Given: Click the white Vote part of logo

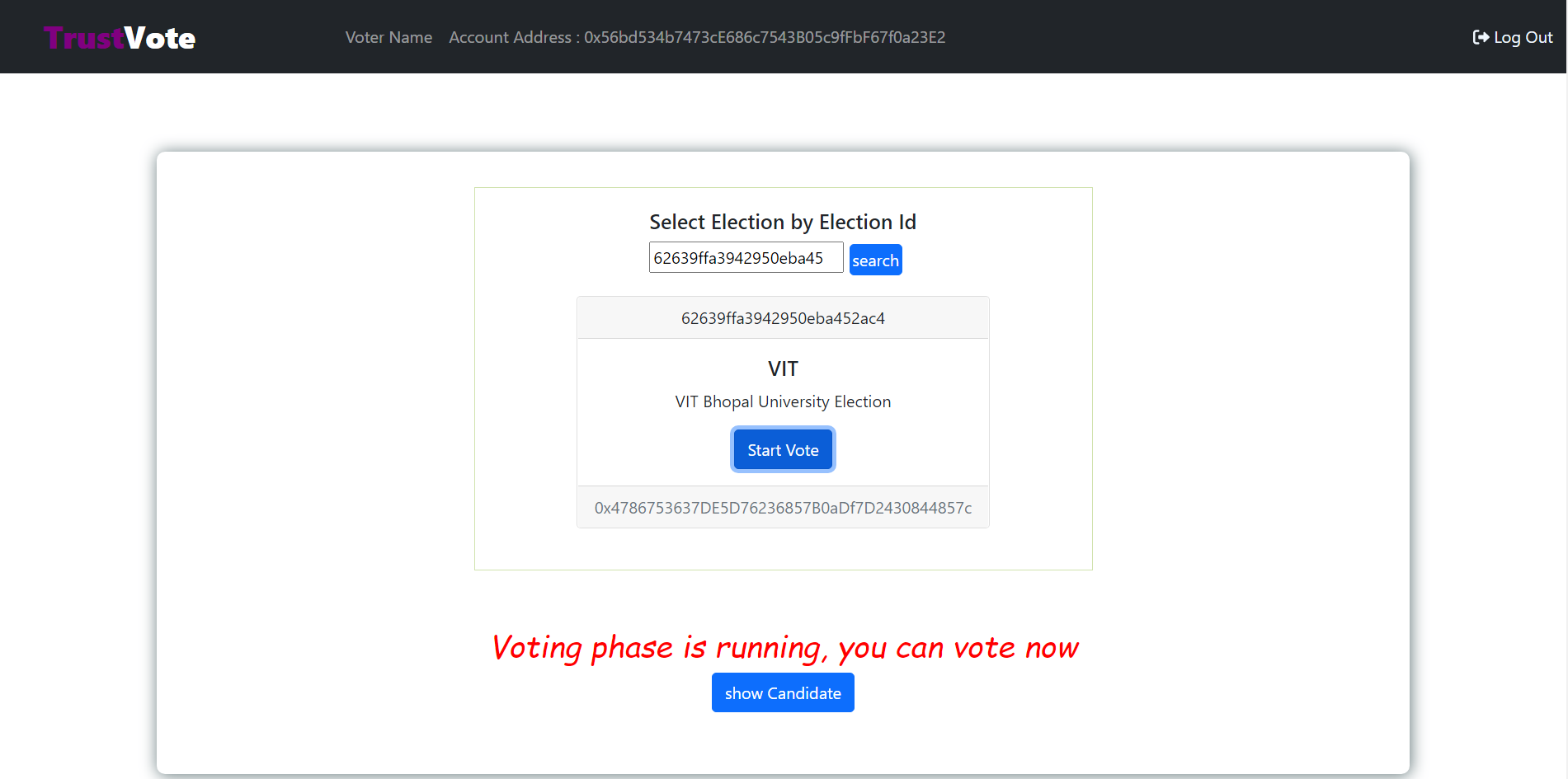Looking at the screenshot, I should click(160, 38).
